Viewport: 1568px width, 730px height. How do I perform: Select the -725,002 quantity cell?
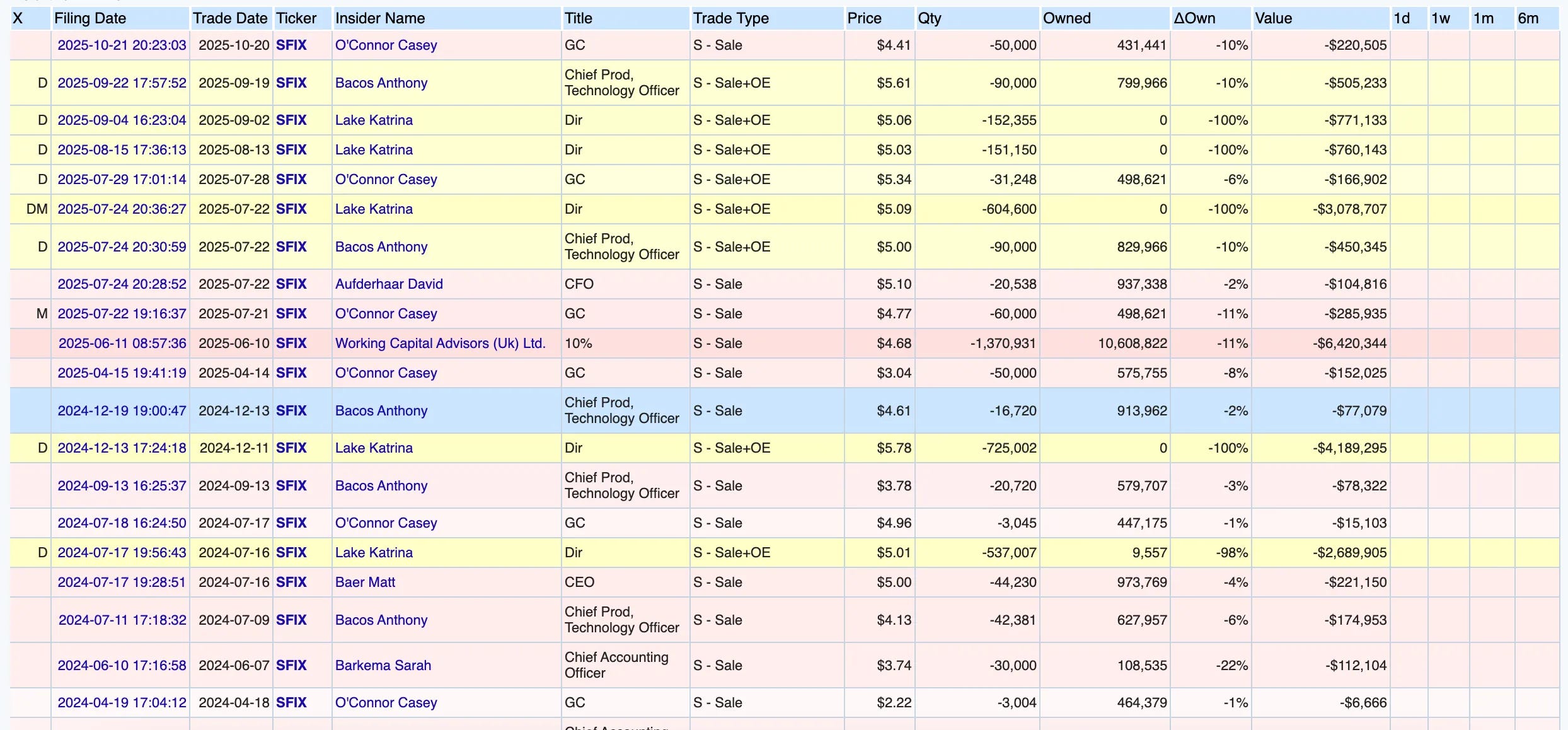point(977,448)
